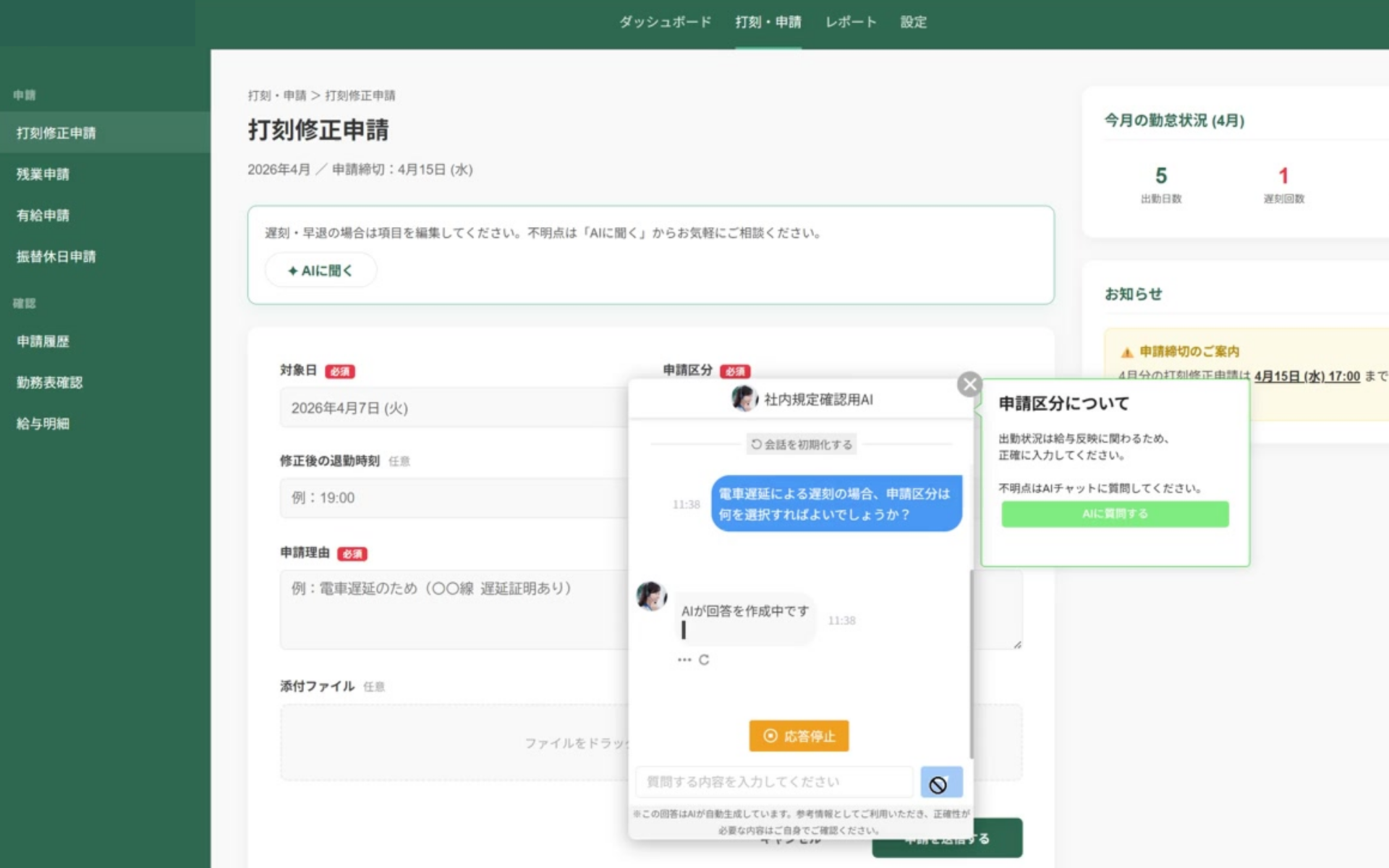Open 設定 in top navigation
This screenshot has width=1389, height=868.
click(913, 22)
